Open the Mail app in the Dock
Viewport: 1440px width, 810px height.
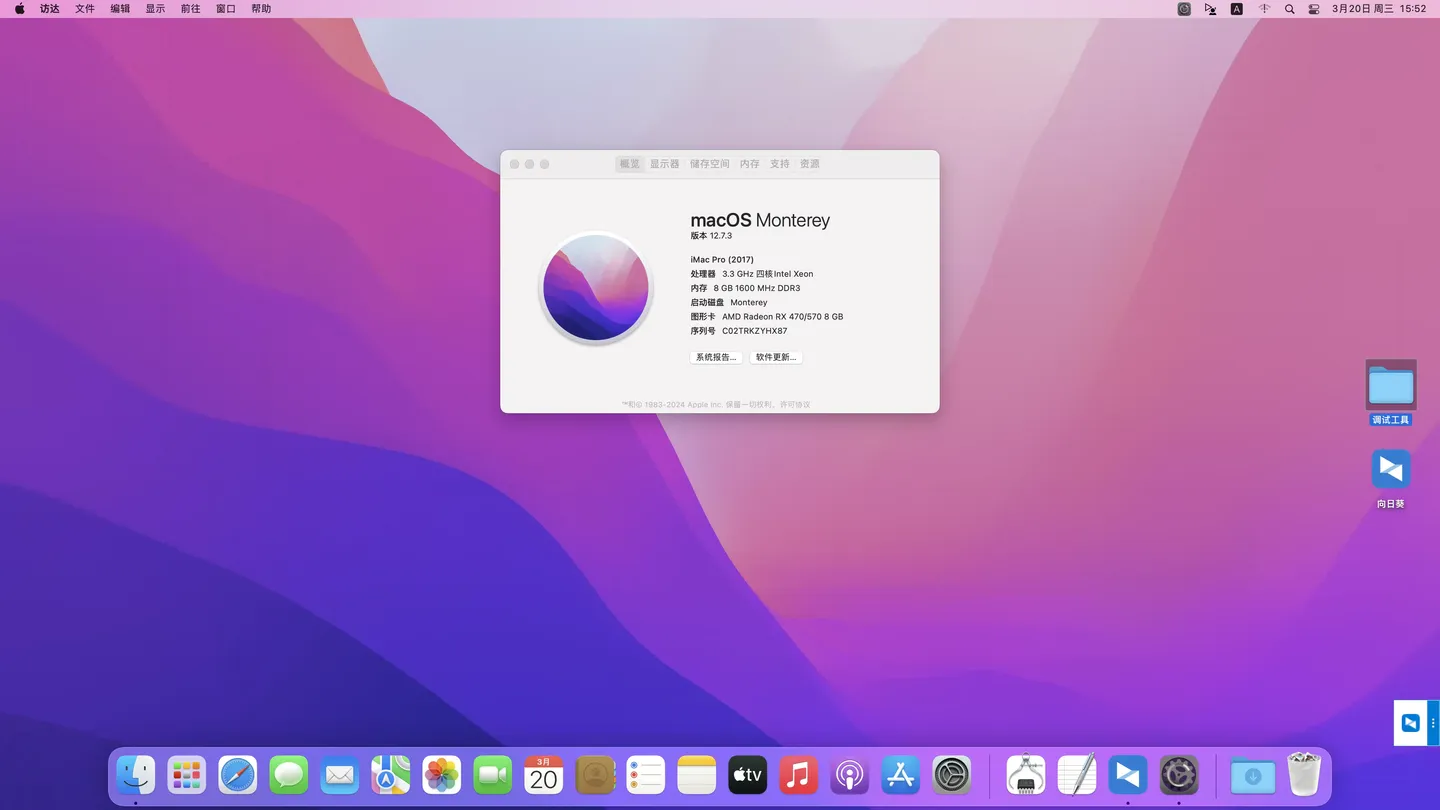339,775
